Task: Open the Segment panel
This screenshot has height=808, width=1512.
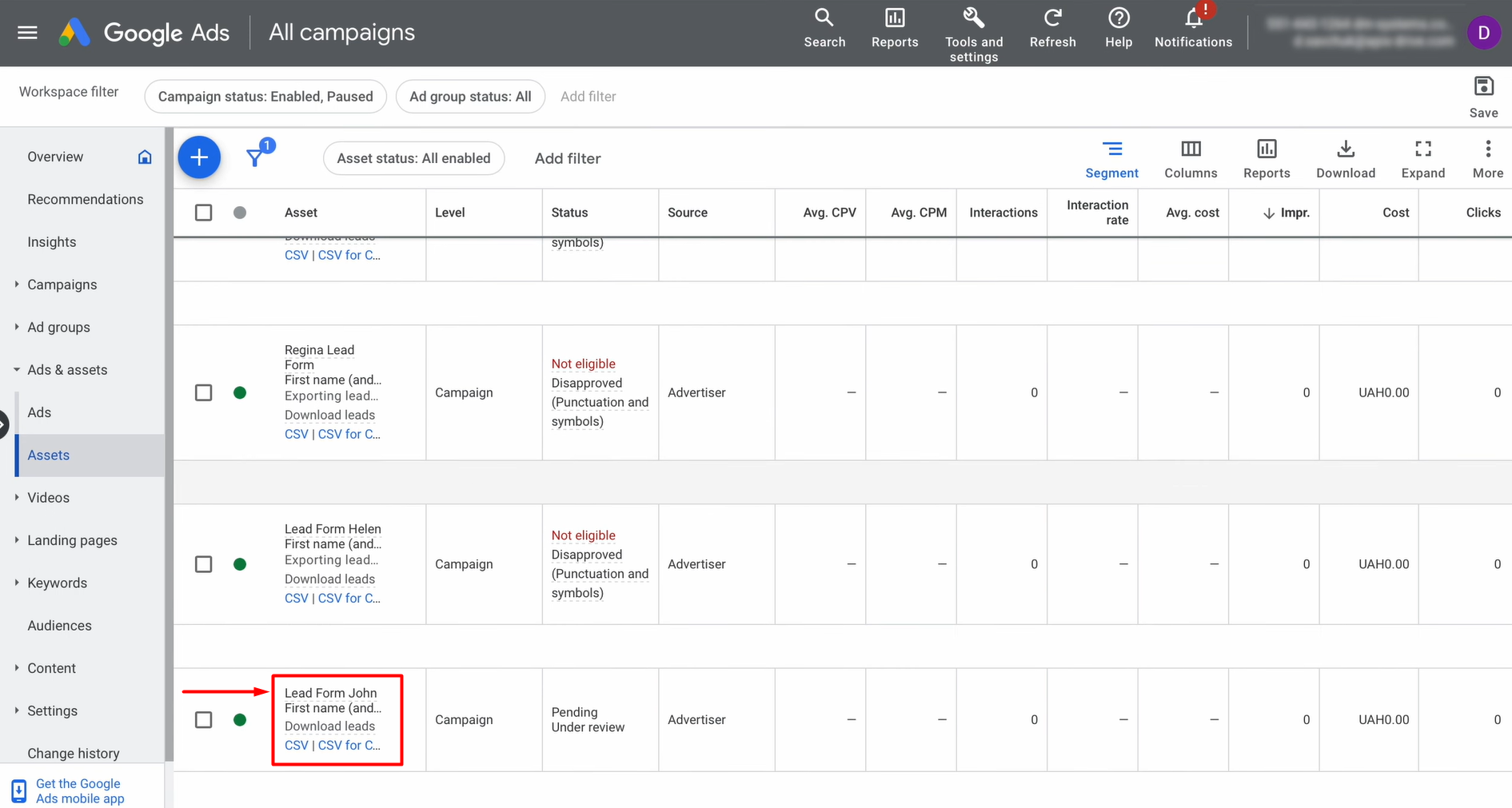Action: [x=1112, y=157]
